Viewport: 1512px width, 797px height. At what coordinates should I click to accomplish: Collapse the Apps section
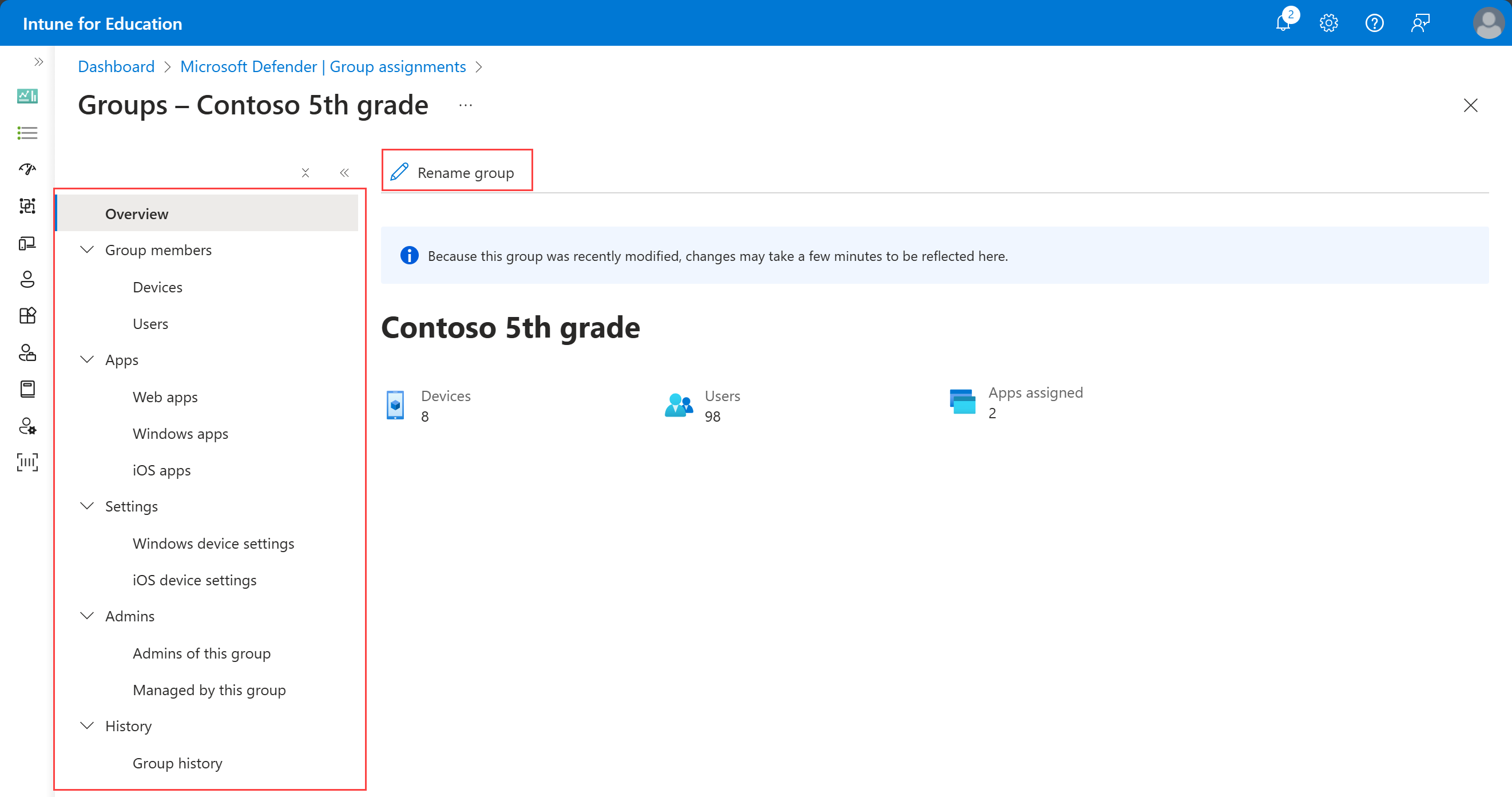[87, 359]
